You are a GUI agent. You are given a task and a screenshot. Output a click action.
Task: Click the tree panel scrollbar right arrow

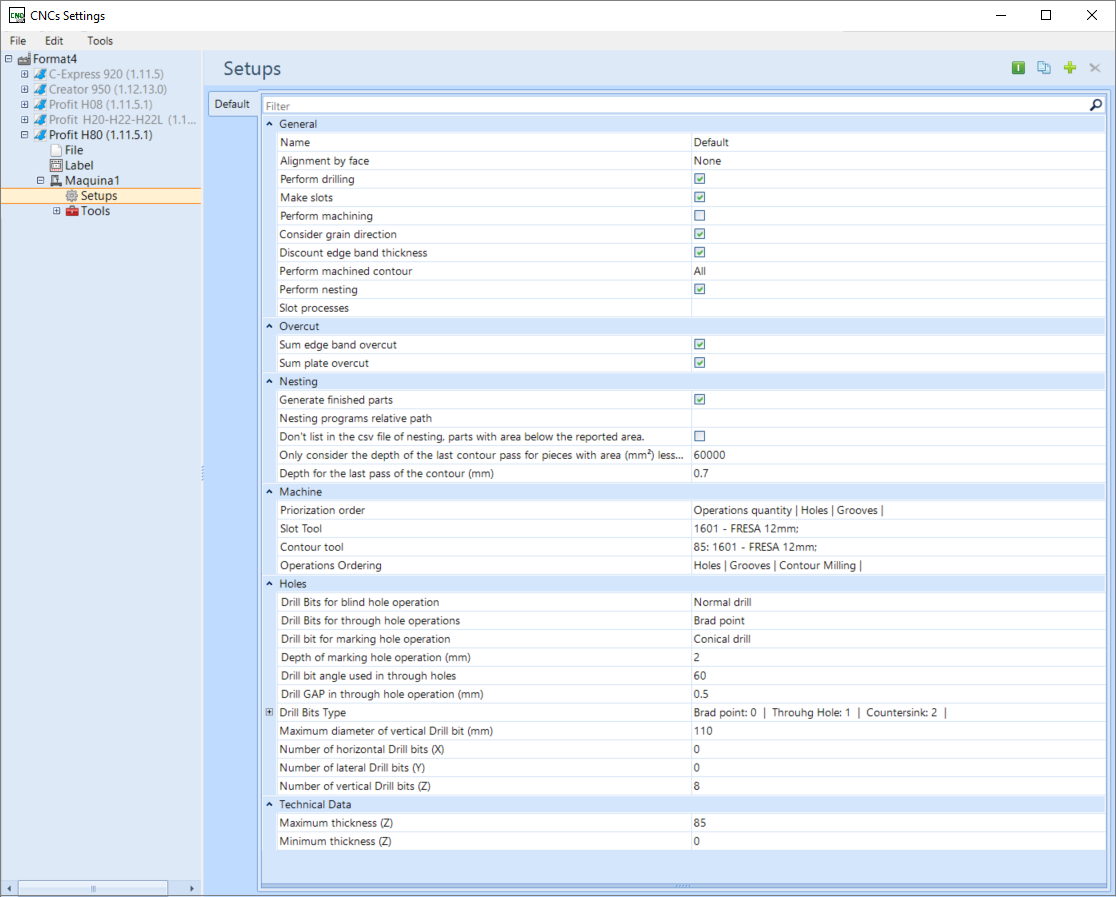tap(191, 888)
